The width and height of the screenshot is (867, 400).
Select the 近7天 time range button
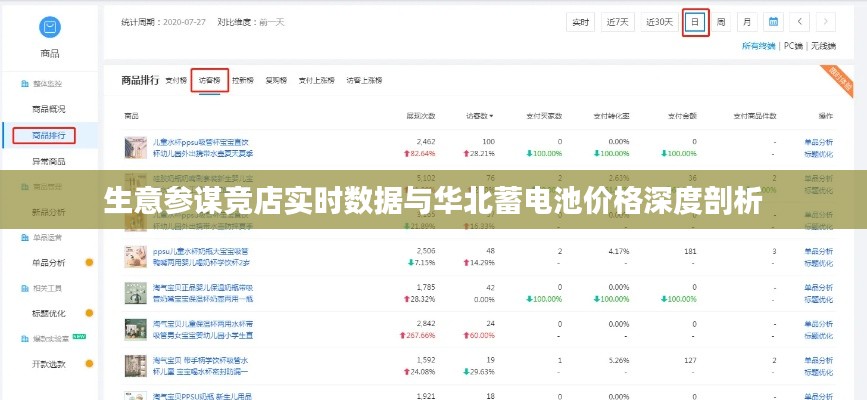[x=618, y=22]
